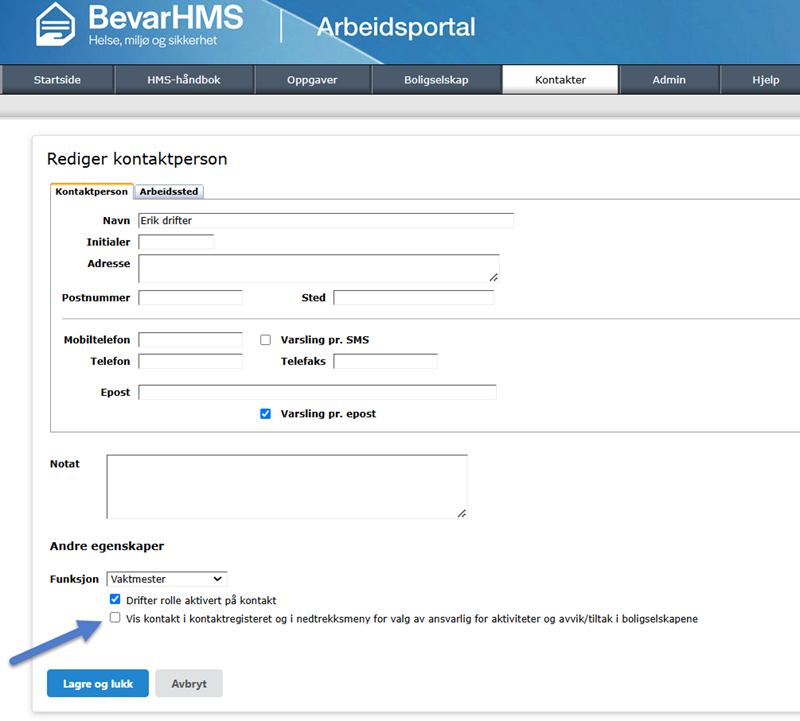
Task: Click the Mobiltelefon input field
Action: (x=190, y=340)
